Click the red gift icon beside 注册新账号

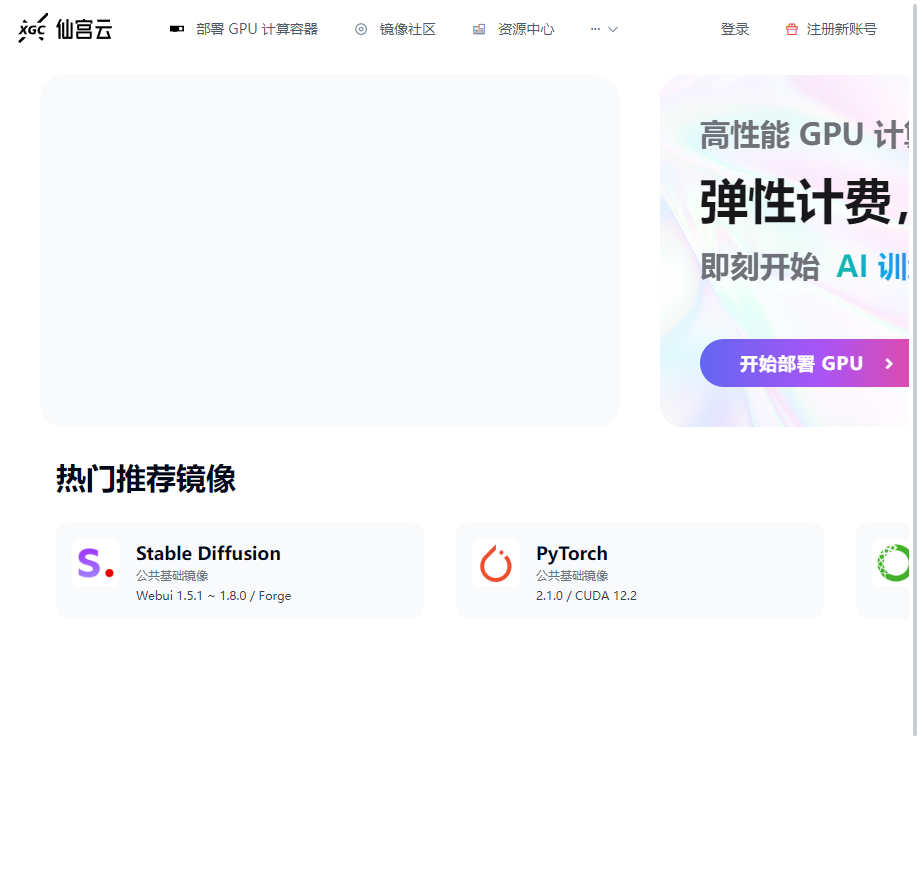point(792,29)
